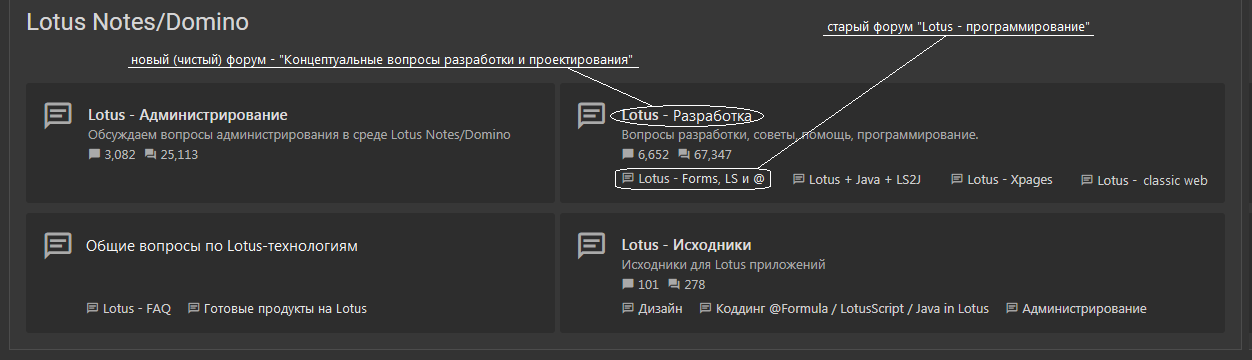The width and height of the screenshot is (1252, 360).
Task: Open Общие вопросы по Lotus-технологиям forum
Action: click(x=222, y=245)
